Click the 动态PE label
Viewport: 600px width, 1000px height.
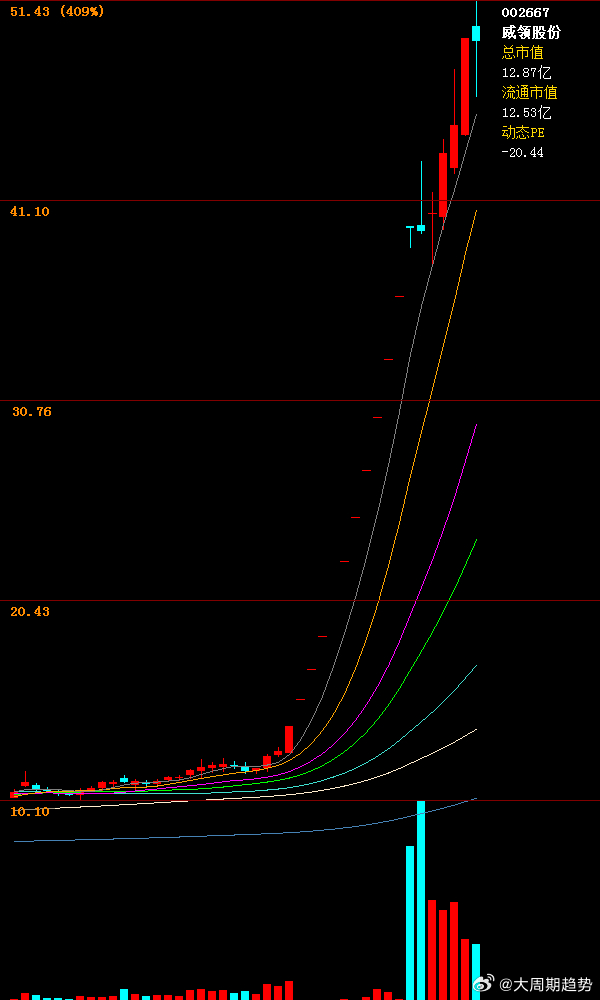[x=523, y=133]
